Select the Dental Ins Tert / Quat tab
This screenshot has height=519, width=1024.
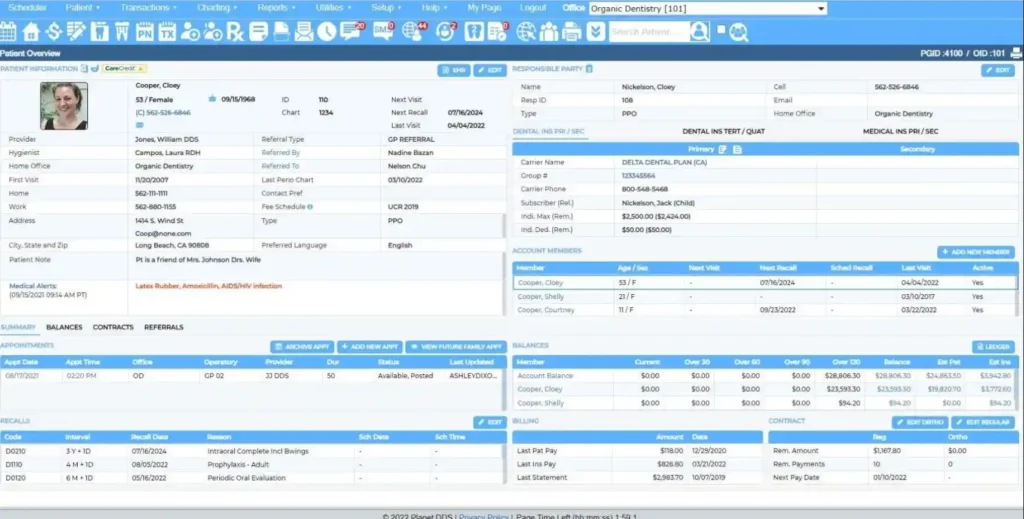(724, 131)
